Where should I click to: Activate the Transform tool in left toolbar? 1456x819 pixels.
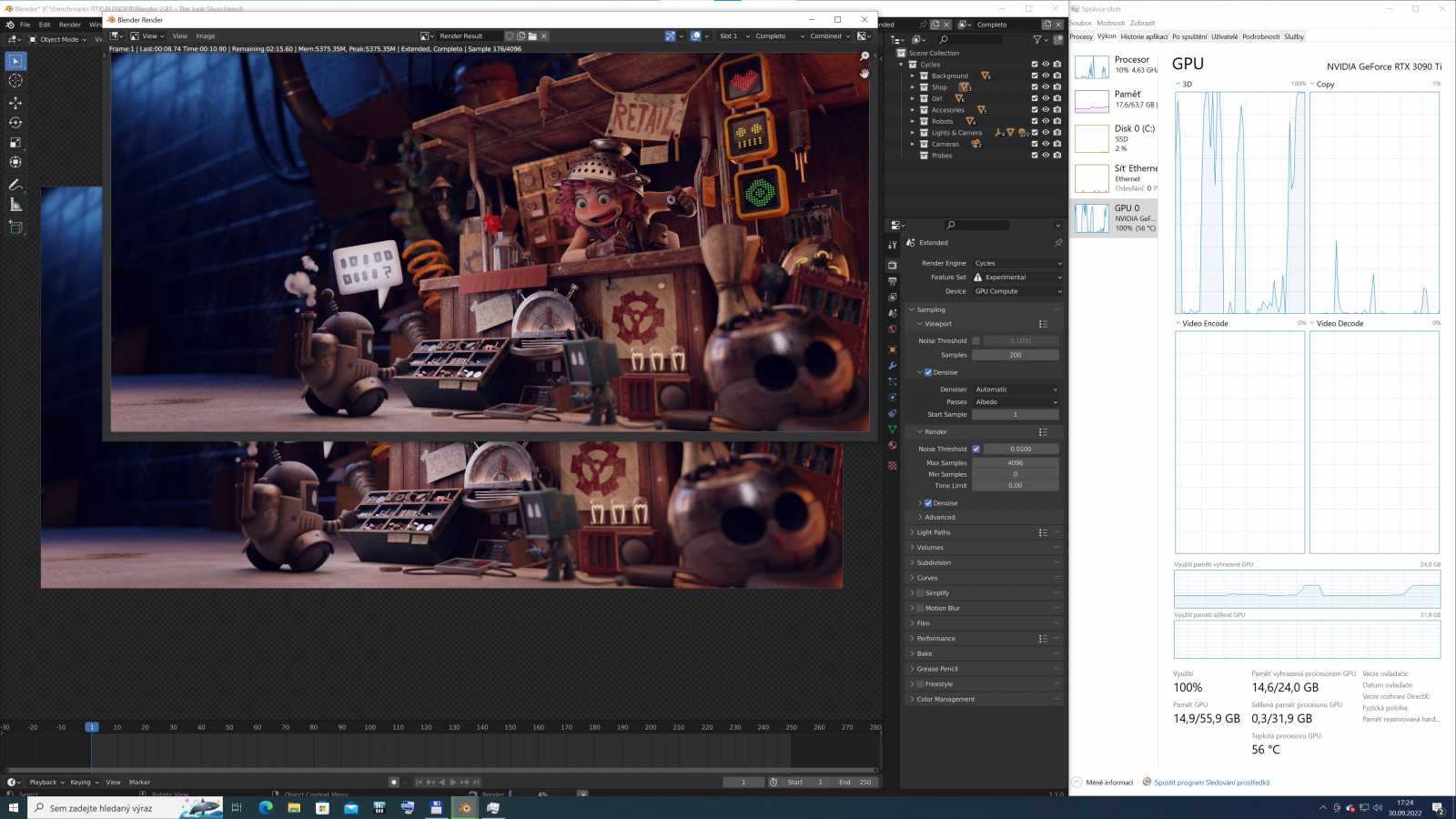tap(15, 162)
